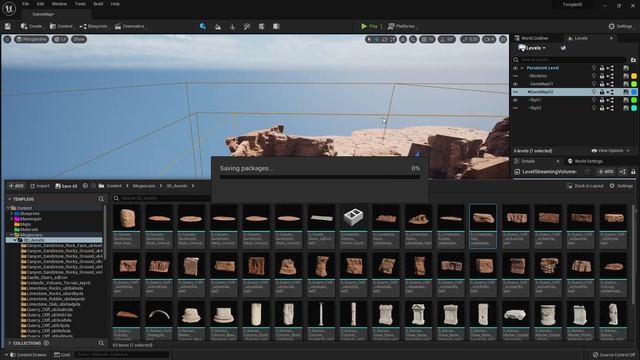Switch to the World Settings tab

pyautogui.click(x=585, y=161)
